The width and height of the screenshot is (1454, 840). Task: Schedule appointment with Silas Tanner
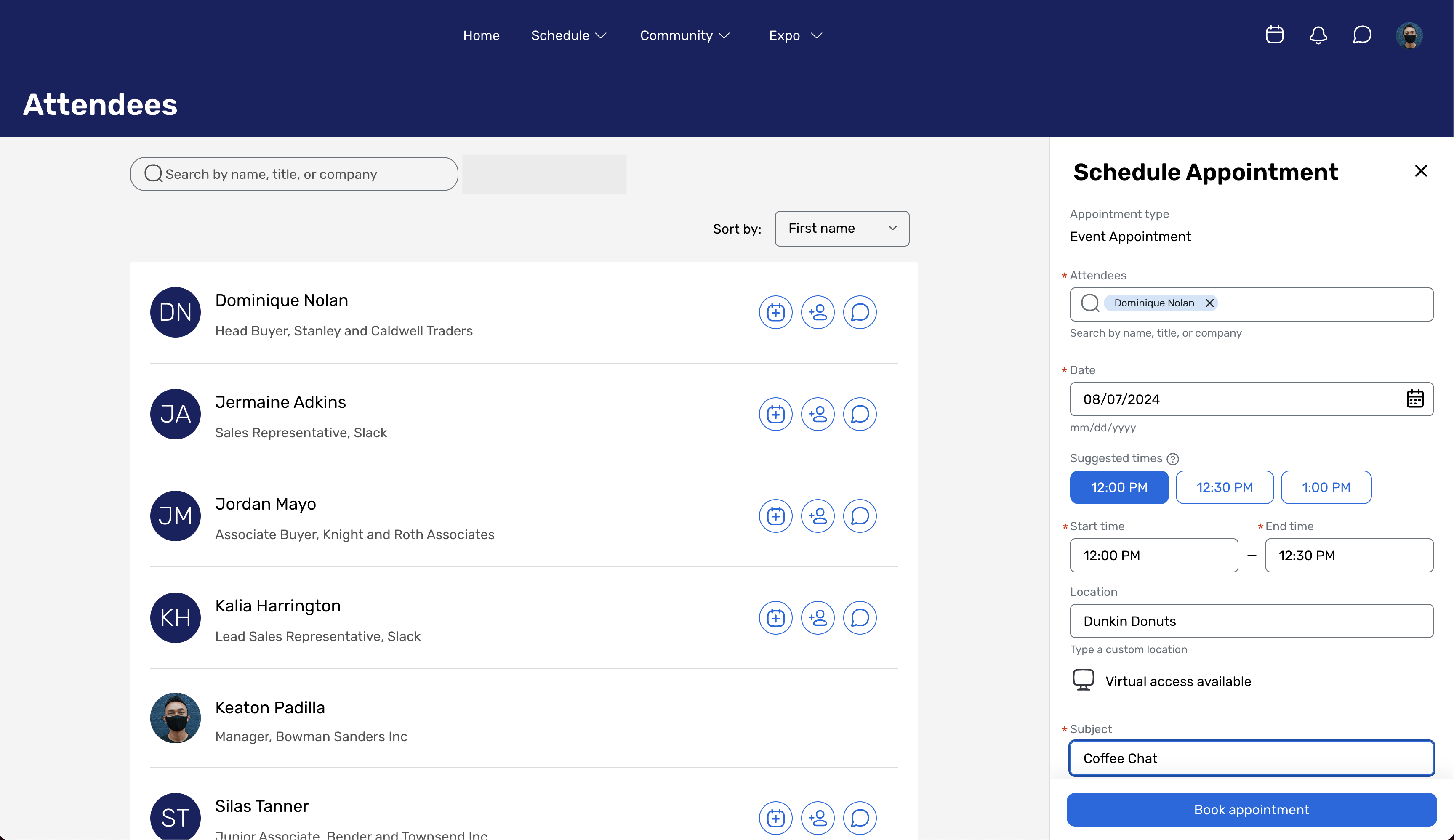point(775,818)
